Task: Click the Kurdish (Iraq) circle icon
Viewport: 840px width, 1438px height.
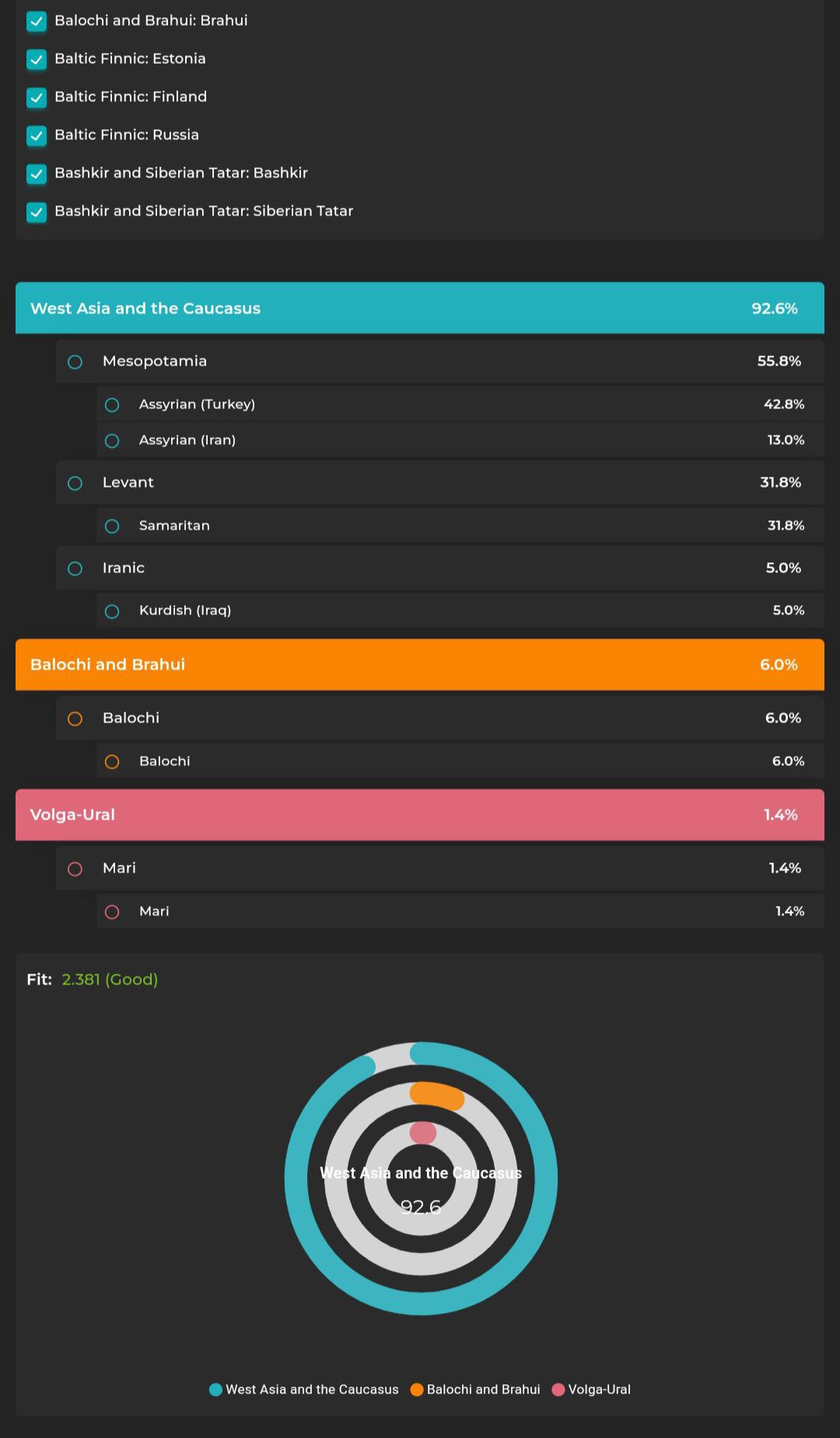Action: (x=112, y=611)
